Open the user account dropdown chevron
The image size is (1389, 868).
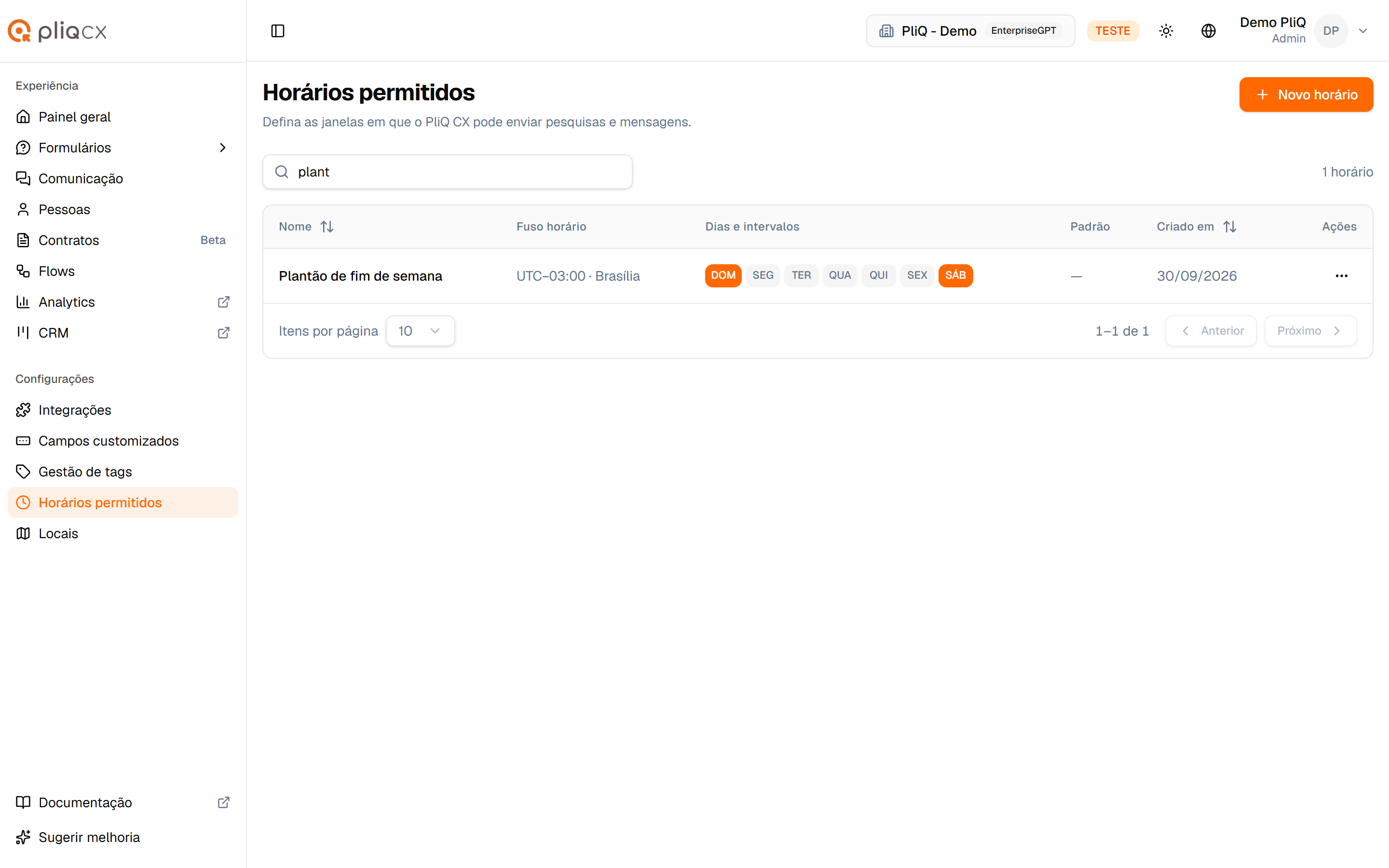pyautogui.click(x=1362, y=31)
